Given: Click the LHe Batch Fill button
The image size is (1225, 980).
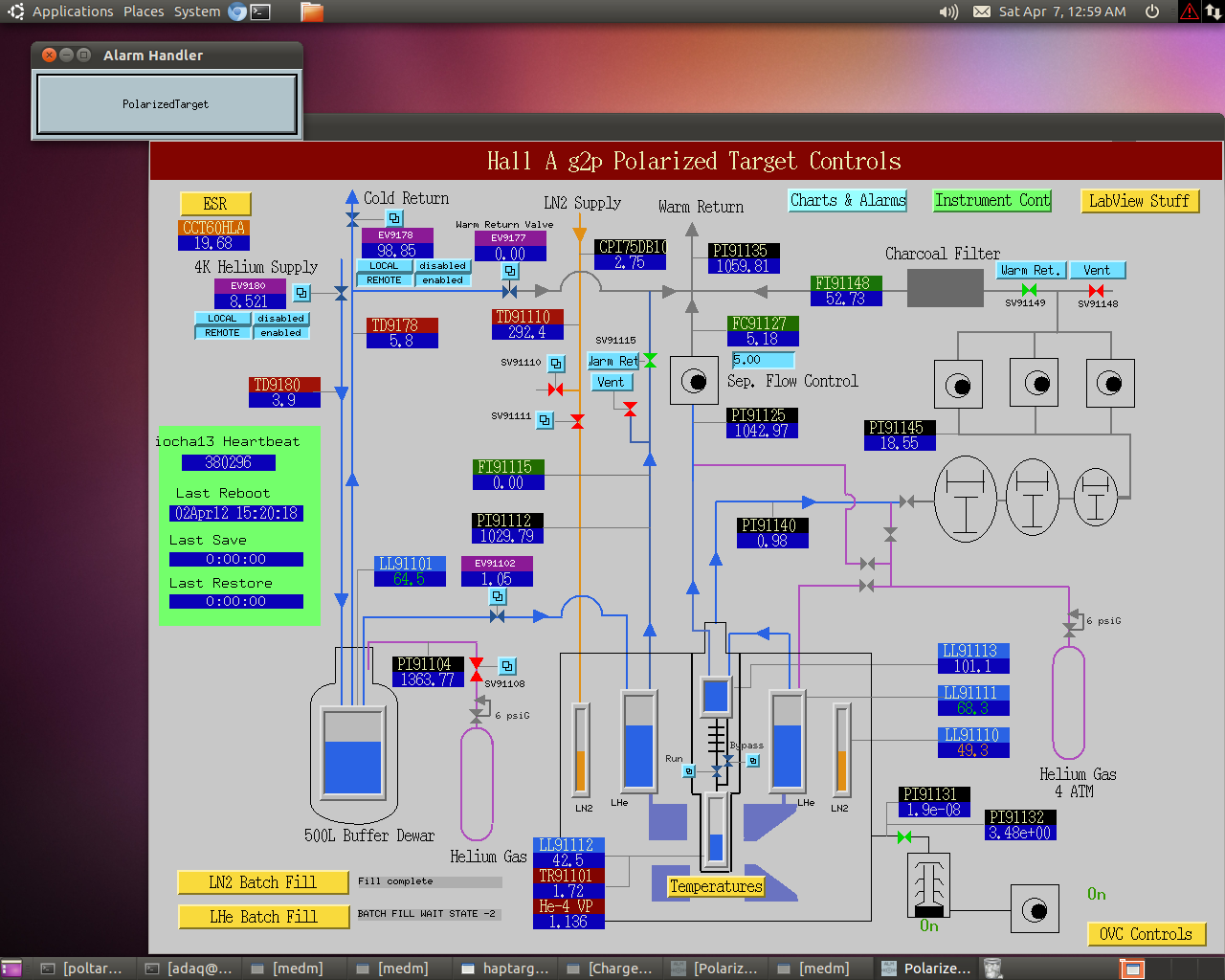Looking at the screenshot, I should [263, 917].
